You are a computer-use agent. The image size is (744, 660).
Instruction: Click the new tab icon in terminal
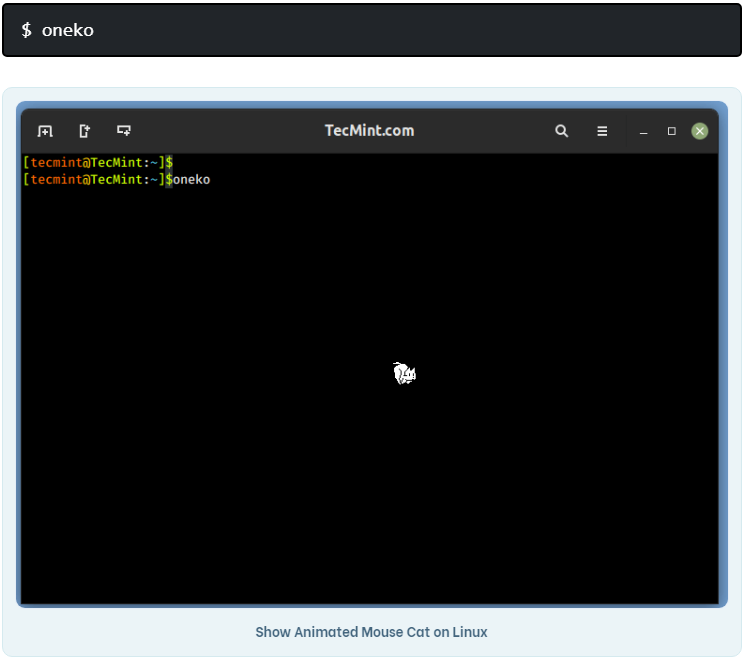pos(45,131)
